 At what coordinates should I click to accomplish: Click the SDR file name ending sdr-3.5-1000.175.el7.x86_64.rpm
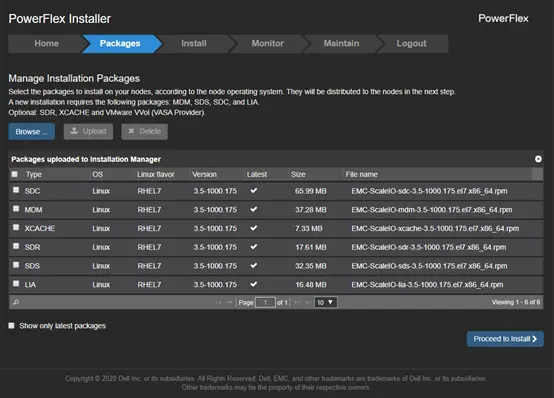429,247
